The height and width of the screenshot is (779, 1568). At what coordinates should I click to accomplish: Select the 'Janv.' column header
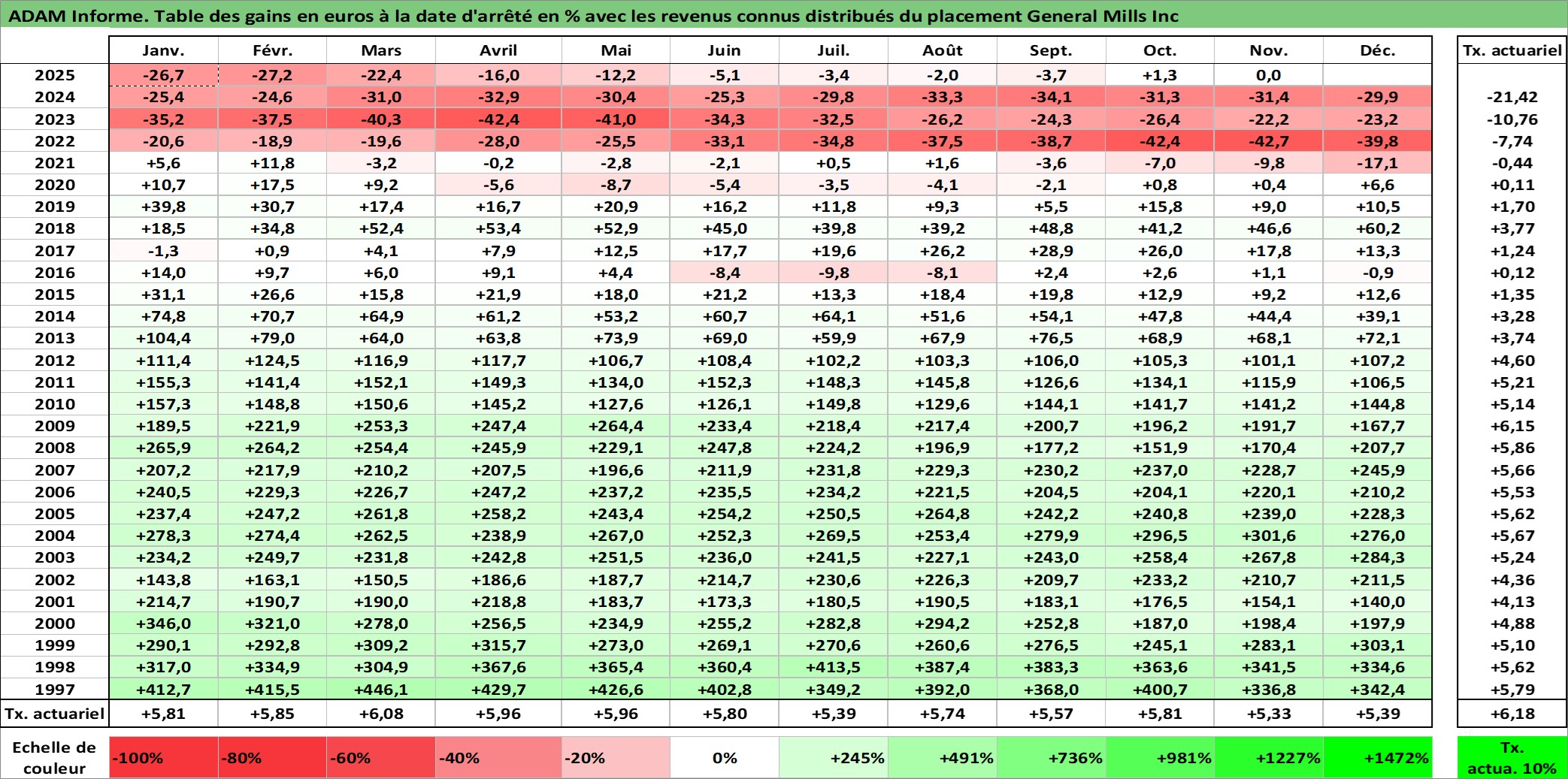[164, 50]
